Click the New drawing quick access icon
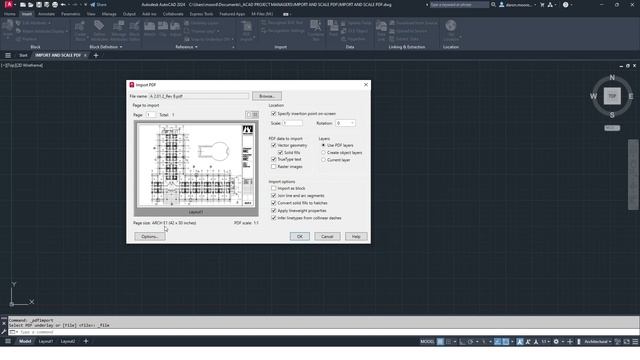The image size is (640, 360). 23,5
